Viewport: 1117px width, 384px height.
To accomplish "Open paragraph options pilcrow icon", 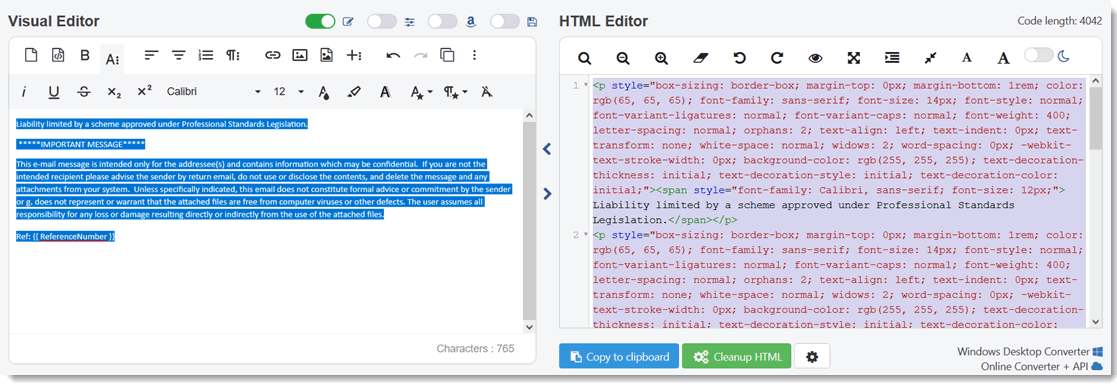I will point(233,55).
